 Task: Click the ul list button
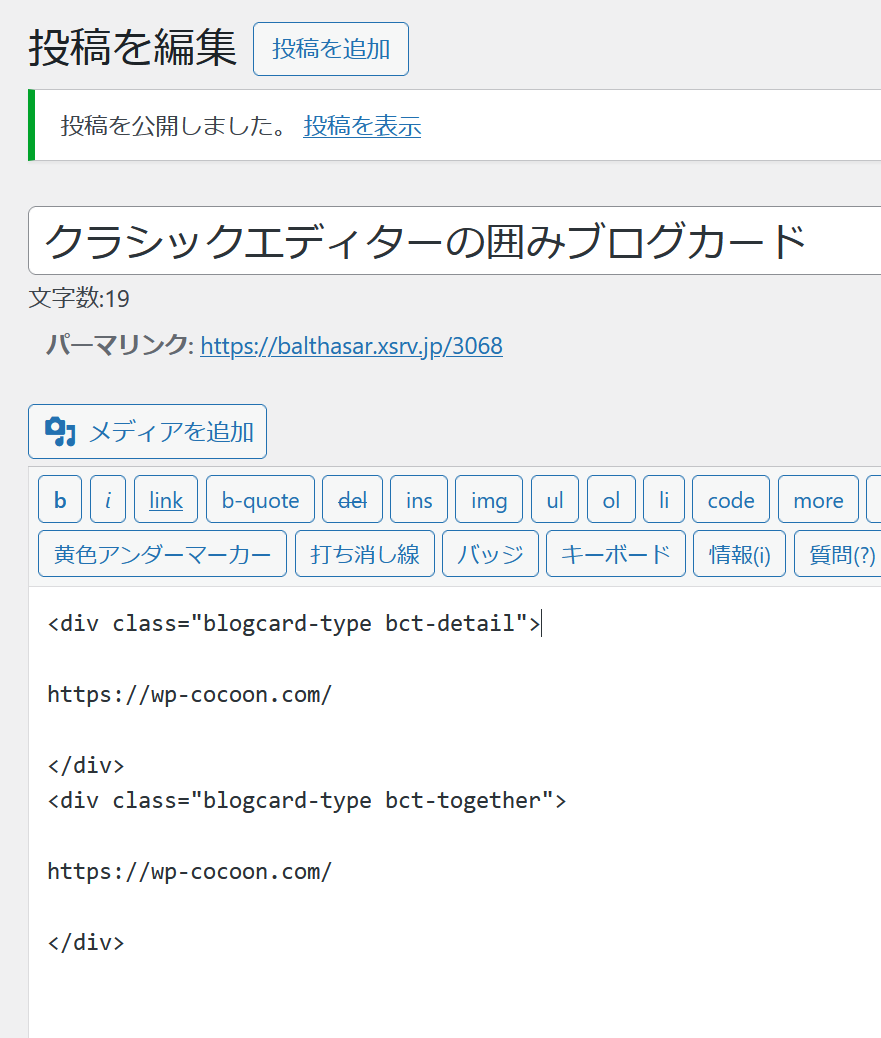555,499
